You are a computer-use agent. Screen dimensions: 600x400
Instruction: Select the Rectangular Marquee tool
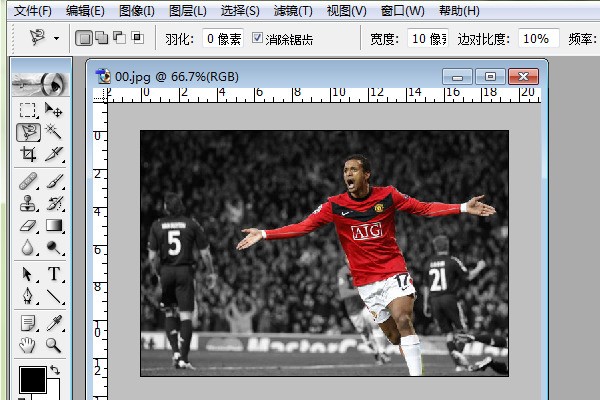click(x=29, y=110)
